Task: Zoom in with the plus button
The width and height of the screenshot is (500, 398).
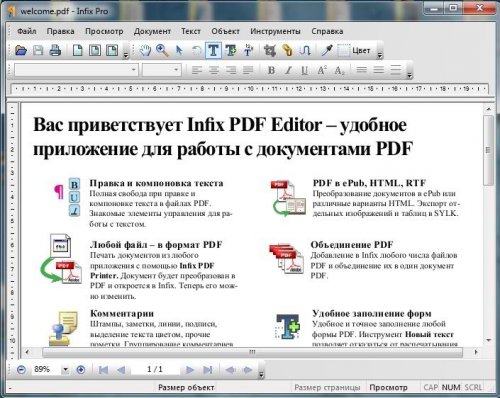Action: tap(81, 369)
